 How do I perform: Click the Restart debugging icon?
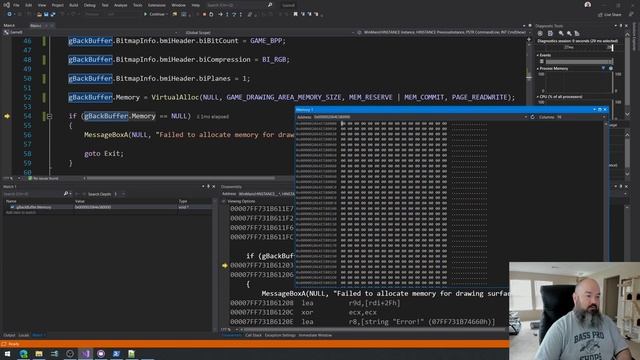[x=211, y=14]
